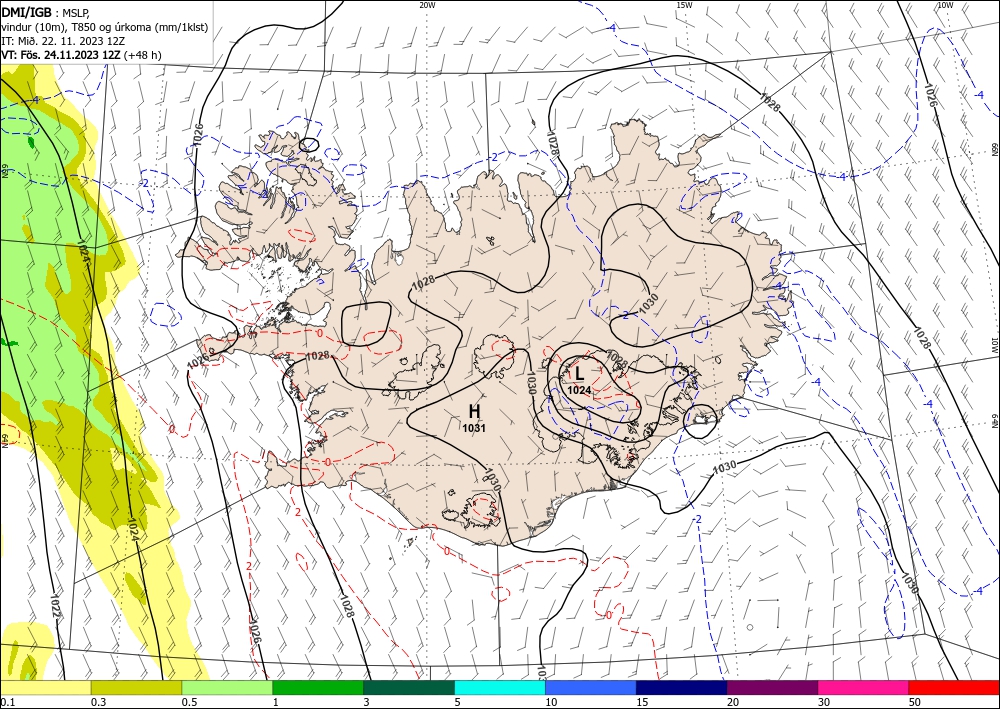Click the "VT: Fös. 24.11.2023 12Z (+48 h)" line

tap(82, 55)
